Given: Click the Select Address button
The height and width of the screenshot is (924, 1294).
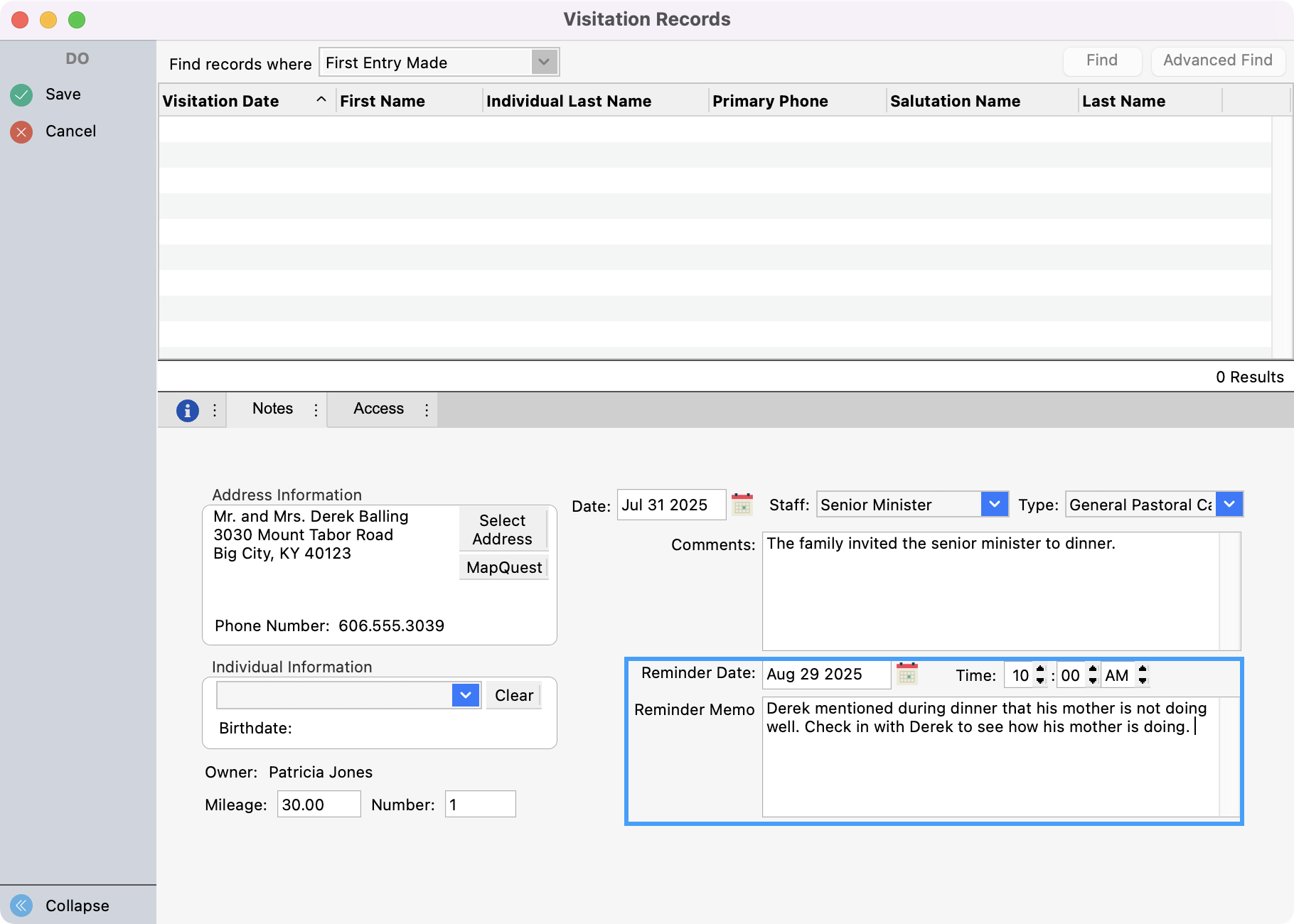Looking at the screenshot, I should [x=503, y=529].
